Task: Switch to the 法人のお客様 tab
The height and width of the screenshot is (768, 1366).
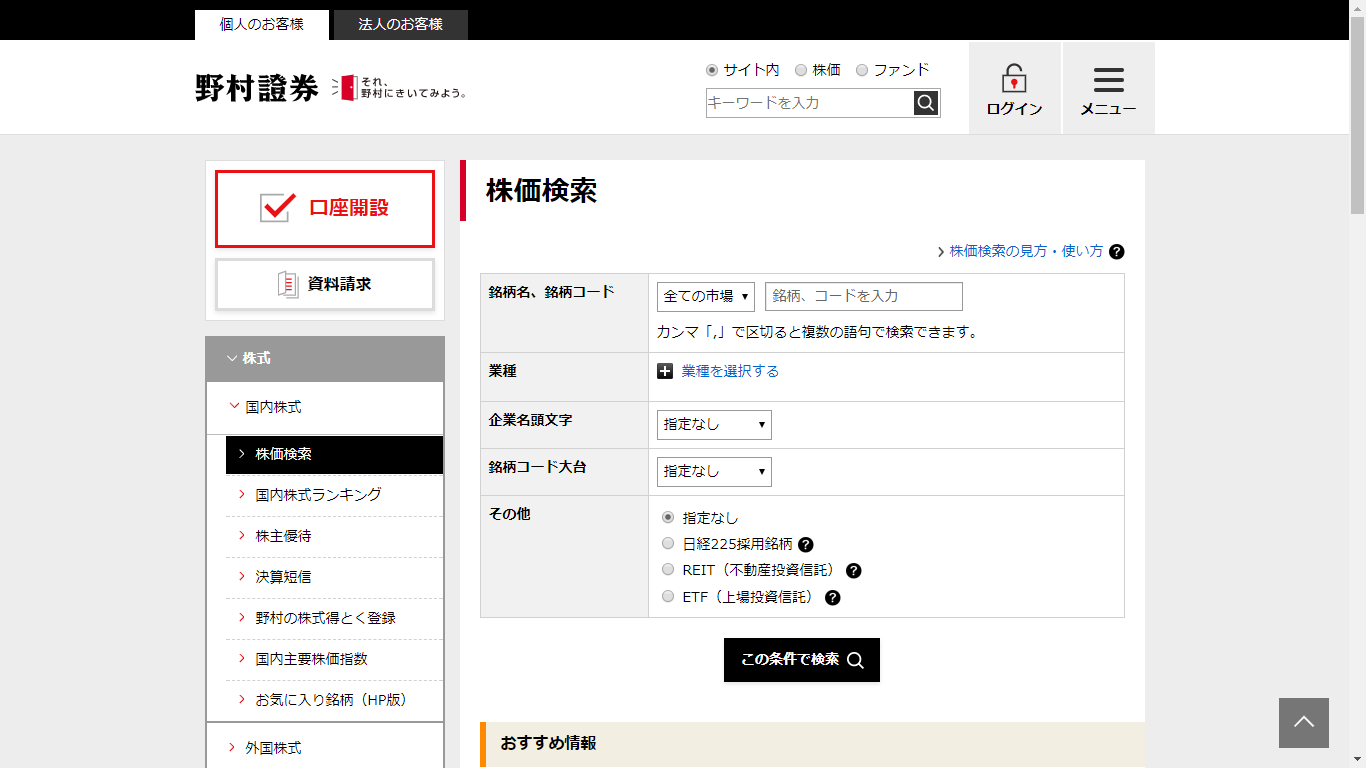Action: point(400,24)
